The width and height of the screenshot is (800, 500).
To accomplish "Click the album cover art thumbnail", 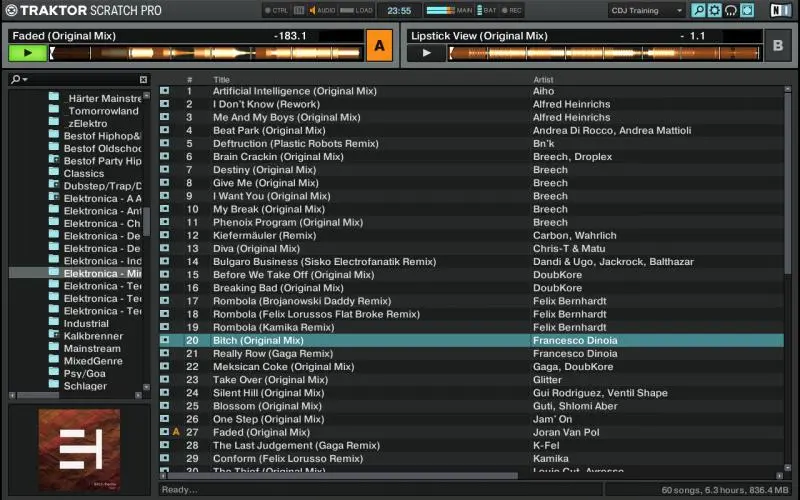I will click(x=79, y=443).
